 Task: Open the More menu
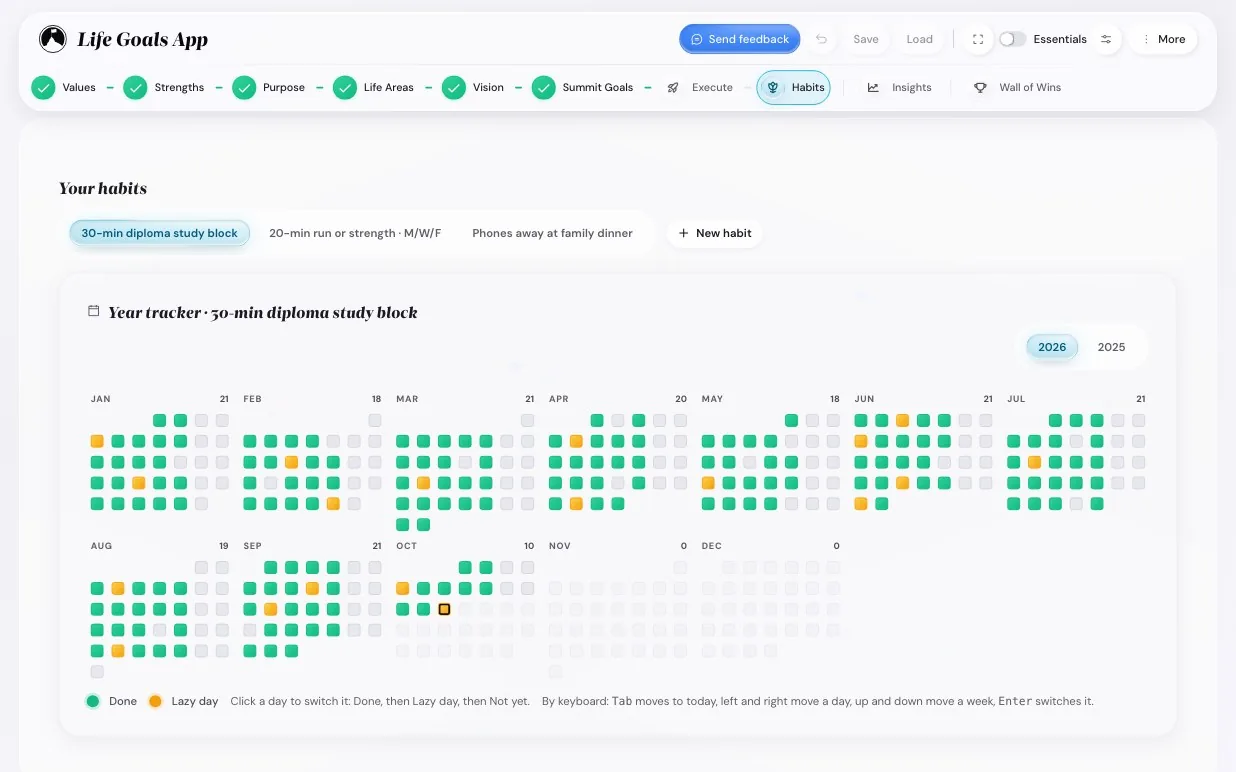pos(1163,39)
